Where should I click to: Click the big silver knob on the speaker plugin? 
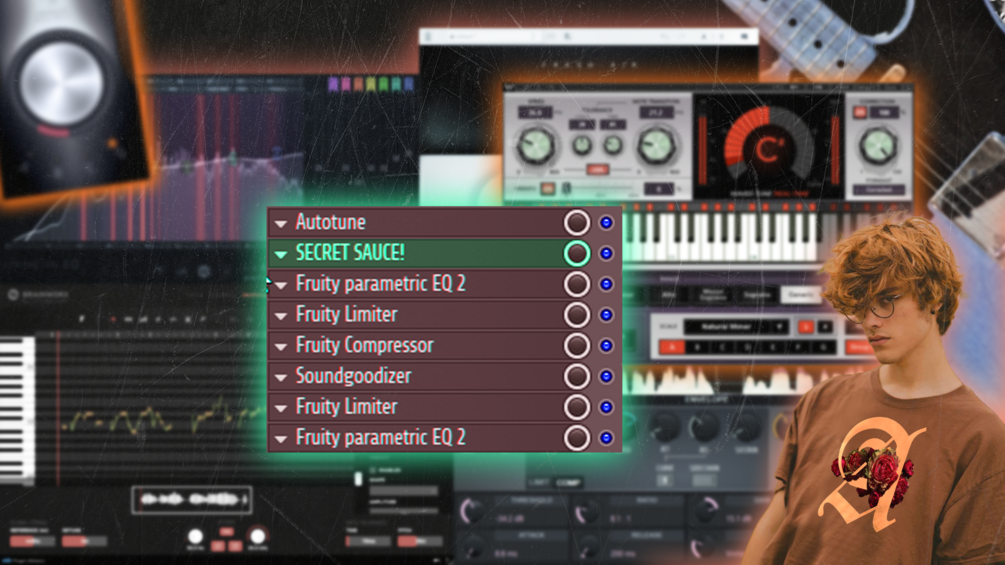(x=61, y=82)
